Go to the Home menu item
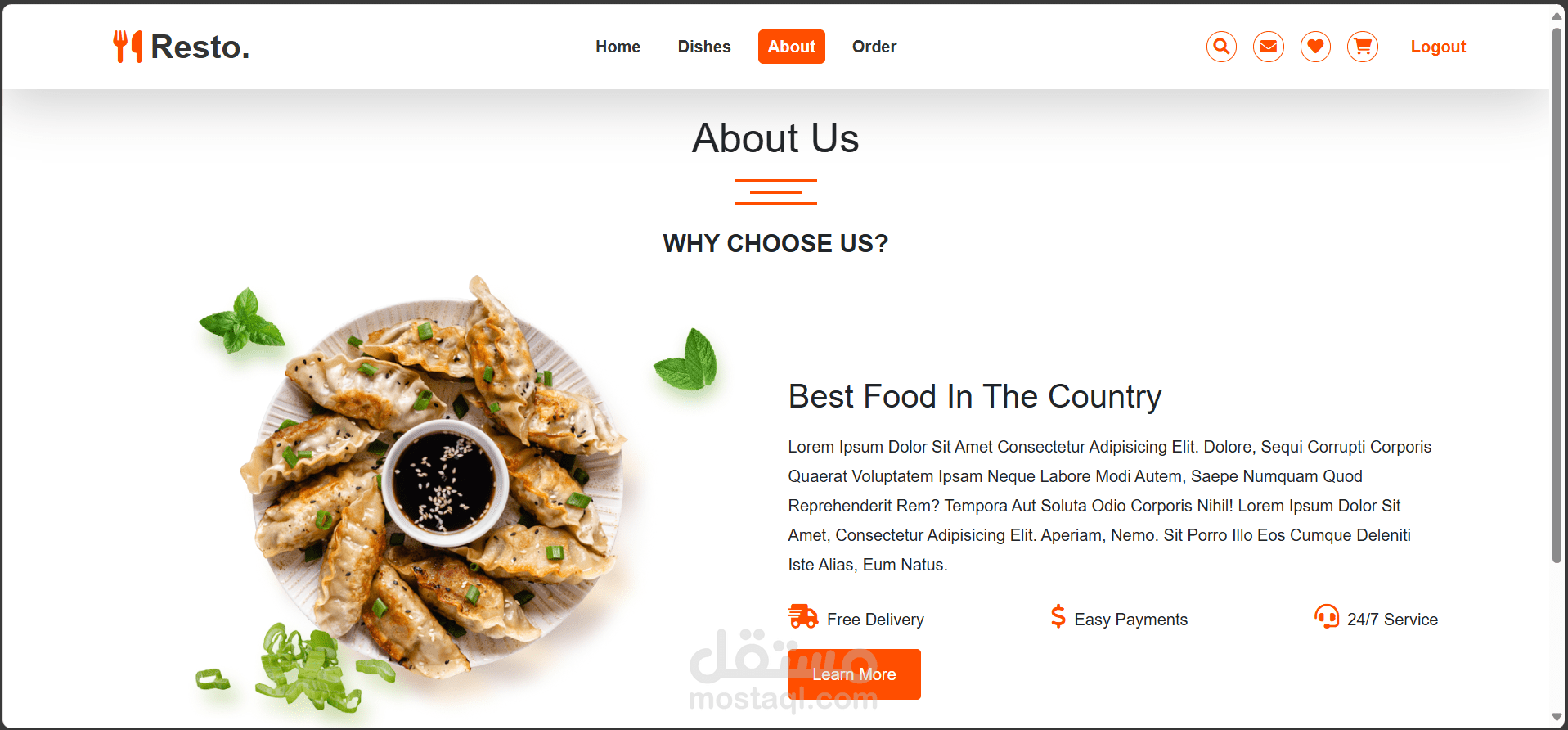The image size is (1568, 730). 618,47
